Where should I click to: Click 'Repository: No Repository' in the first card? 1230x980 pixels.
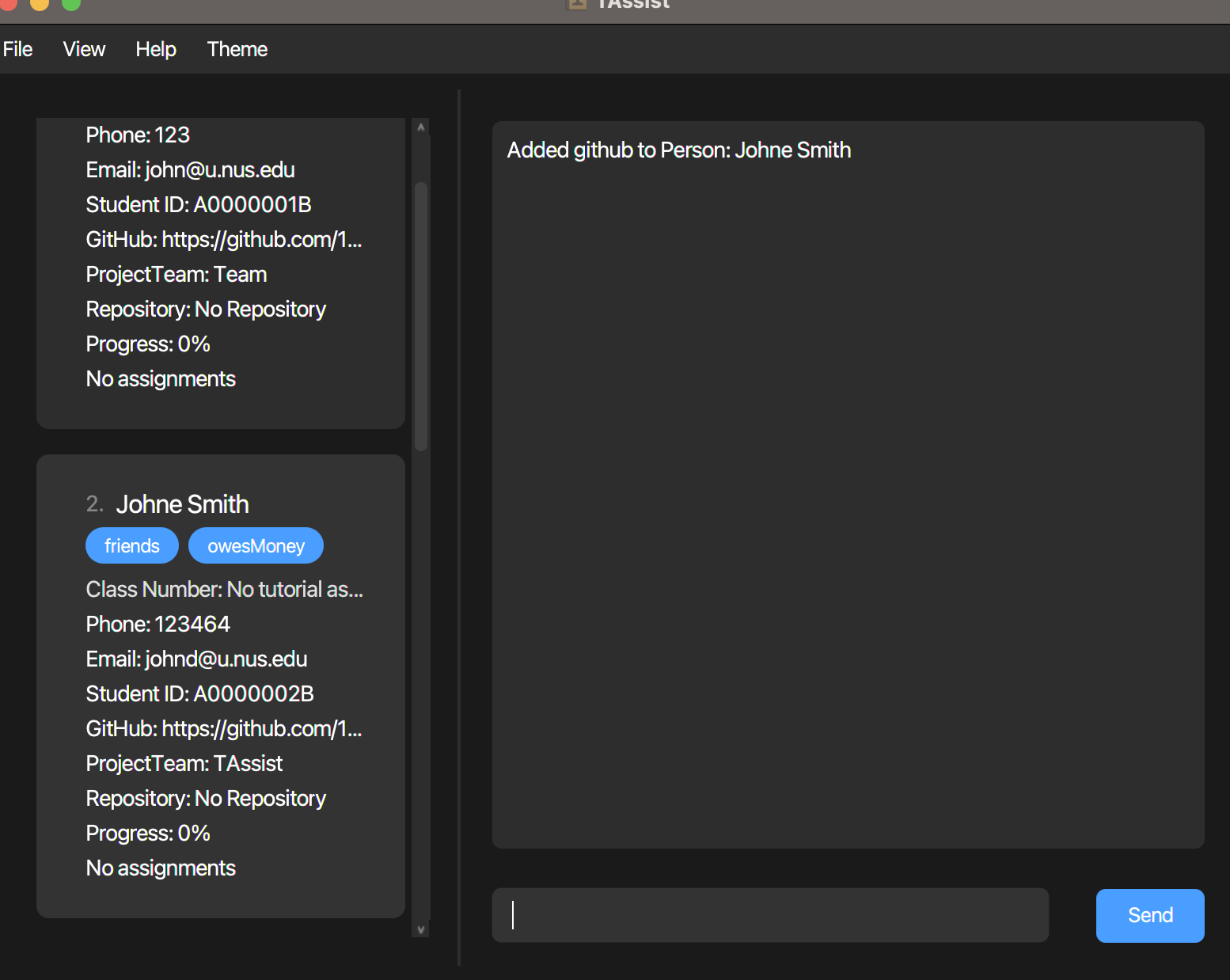(206, 310)
